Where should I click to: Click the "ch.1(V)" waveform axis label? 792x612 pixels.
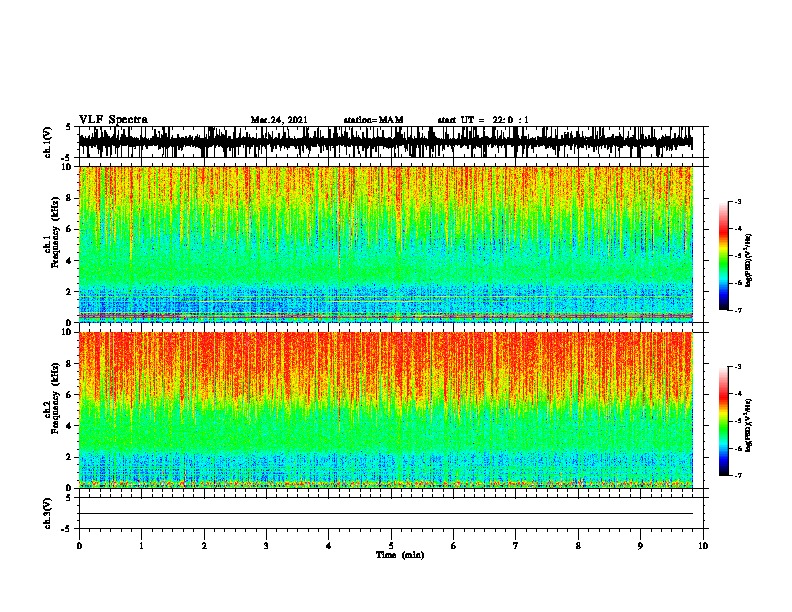(48, 142)
